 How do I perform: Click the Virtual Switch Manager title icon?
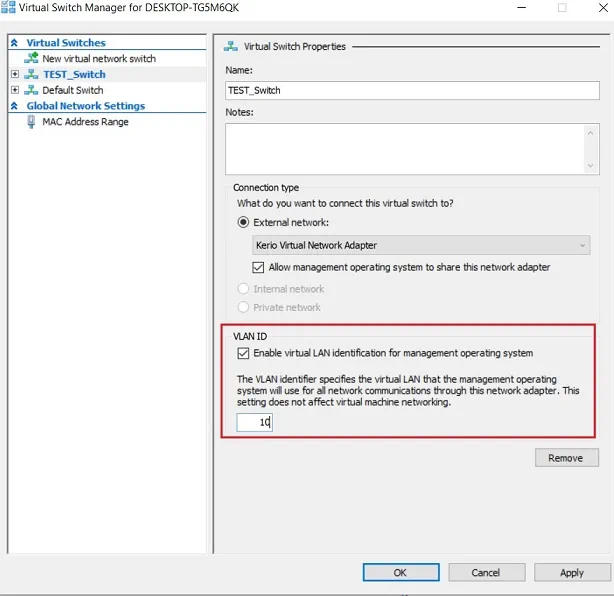pyautogui.click(x=9, y=8)
